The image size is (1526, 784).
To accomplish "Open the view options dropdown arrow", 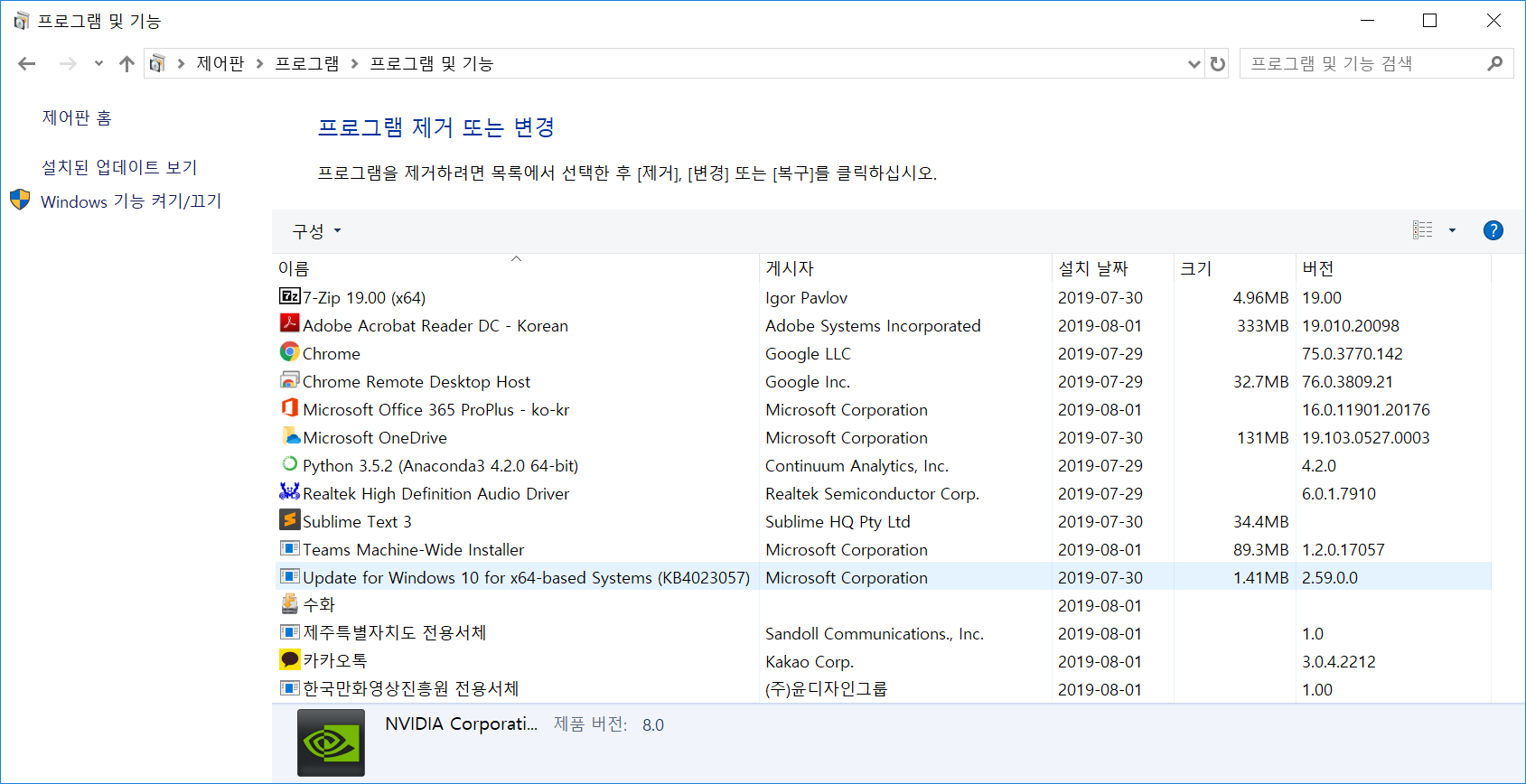I will tap(1453, 230).
